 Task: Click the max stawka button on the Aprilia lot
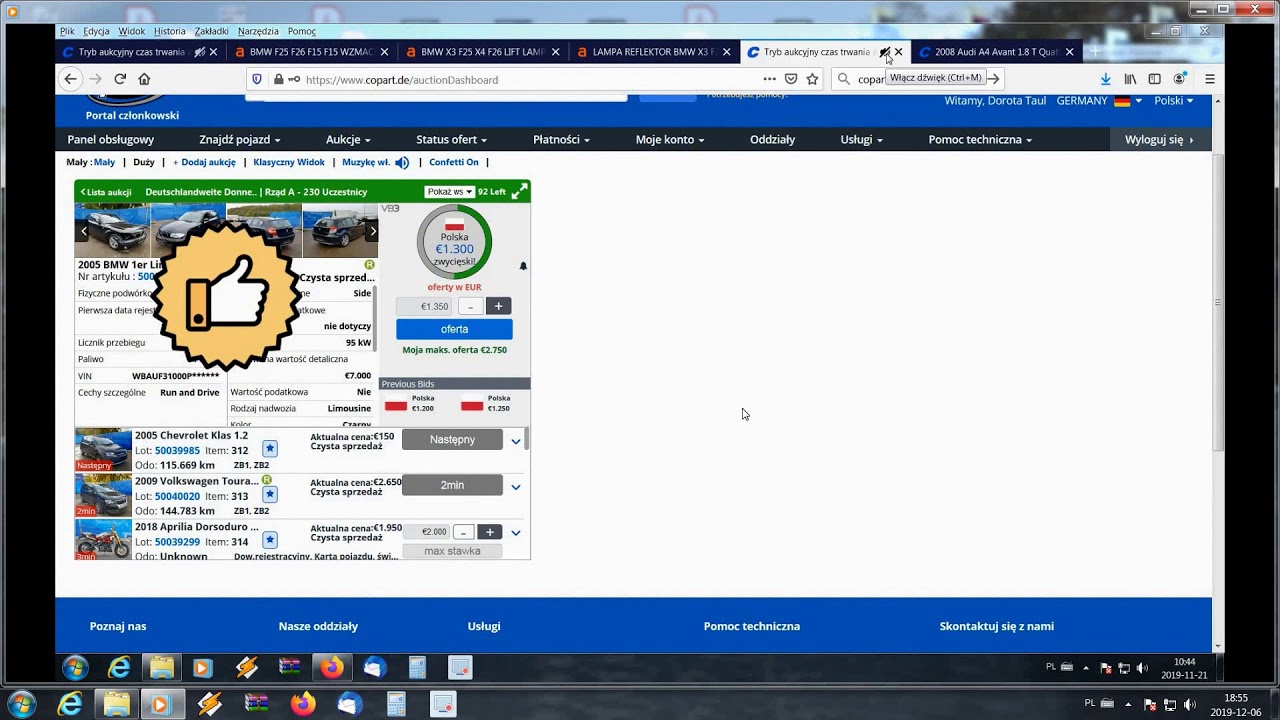click(x=452, y=551)
